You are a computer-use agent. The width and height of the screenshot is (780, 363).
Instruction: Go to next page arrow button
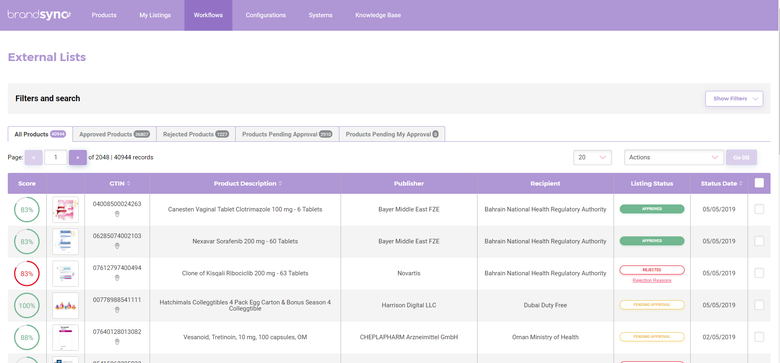[78, 157]
